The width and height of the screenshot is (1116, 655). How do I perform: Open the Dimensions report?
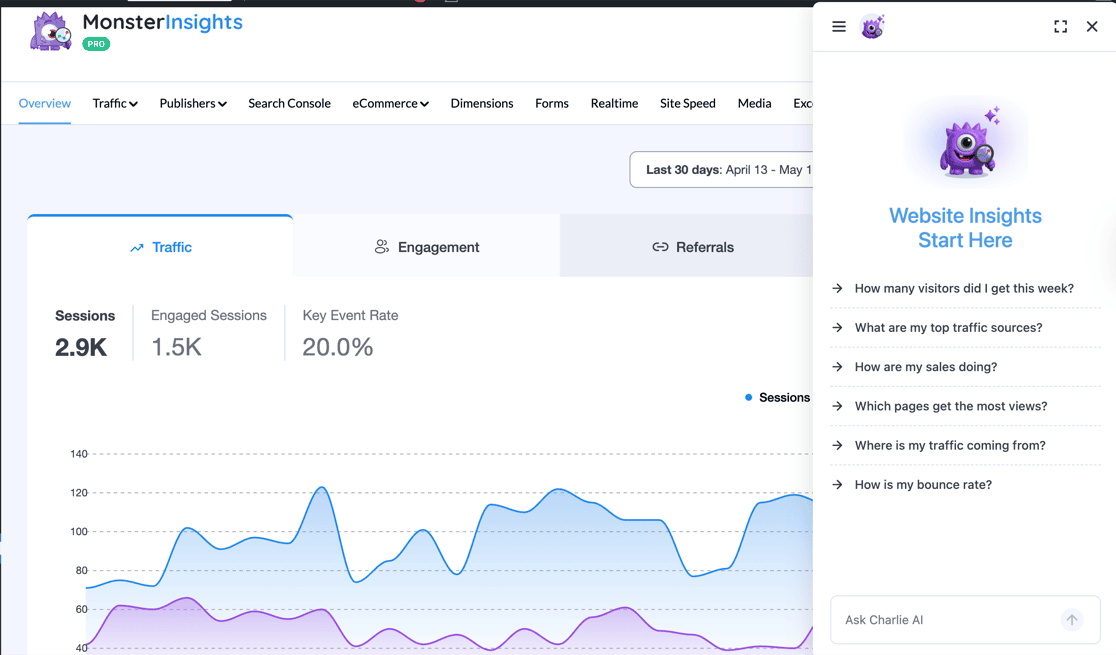point(482,103)
